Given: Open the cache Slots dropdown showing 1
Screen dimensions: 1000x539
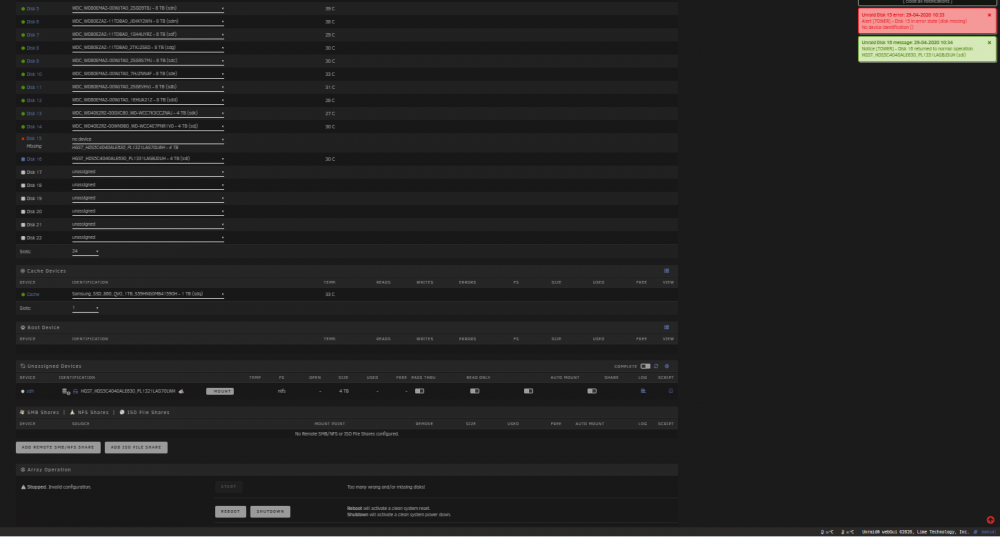Looking at the screenshot, I should pyautogui.click(x=85, y=309).
